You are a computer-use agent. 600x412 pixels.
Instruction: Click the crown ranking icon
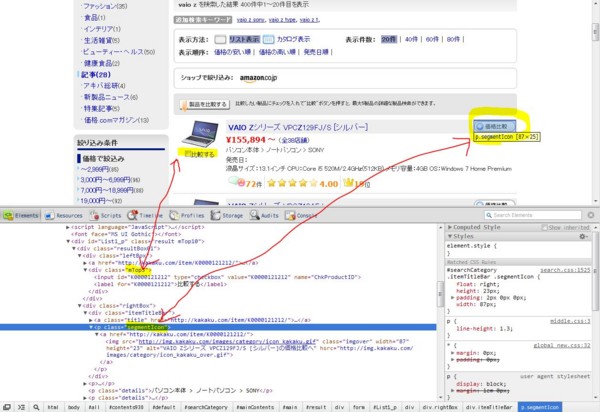348,183
